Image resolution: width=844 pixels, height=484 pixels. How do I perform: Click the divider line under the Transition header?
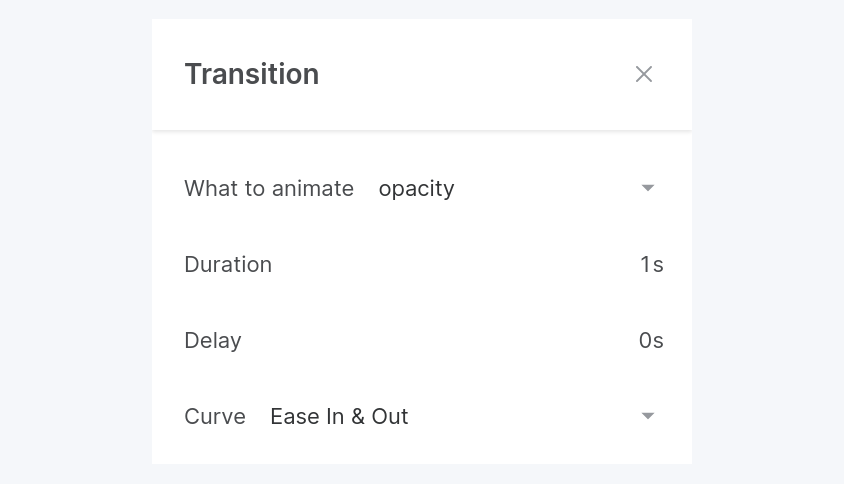(422, 130)
